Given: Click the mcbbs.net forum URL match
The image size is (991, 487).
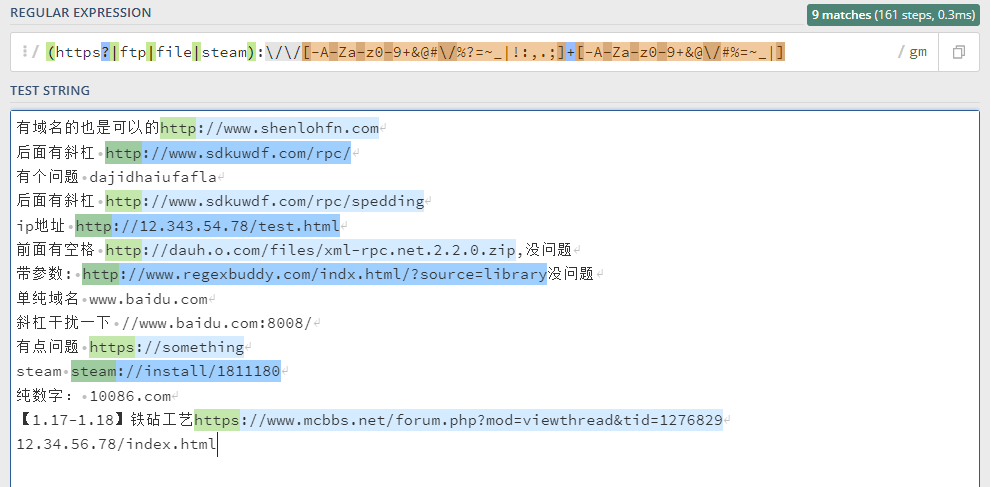Looking at the screenshot, I should pyautogui.click(x=458, y=419).
